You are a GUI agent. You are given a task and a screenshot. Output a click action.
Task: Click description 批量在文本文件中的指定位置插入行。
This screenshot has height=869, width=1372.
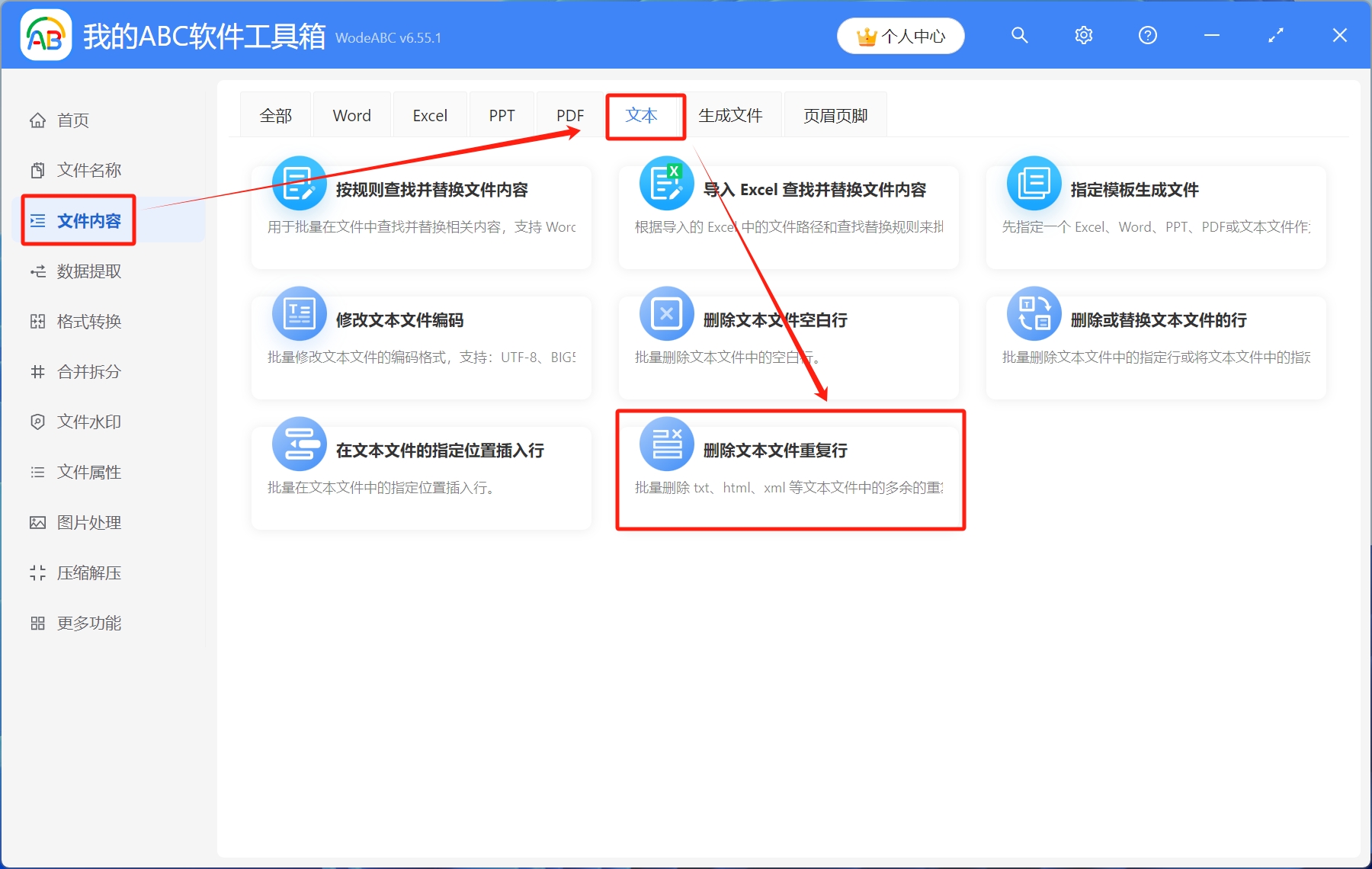(x=383, y=488)
